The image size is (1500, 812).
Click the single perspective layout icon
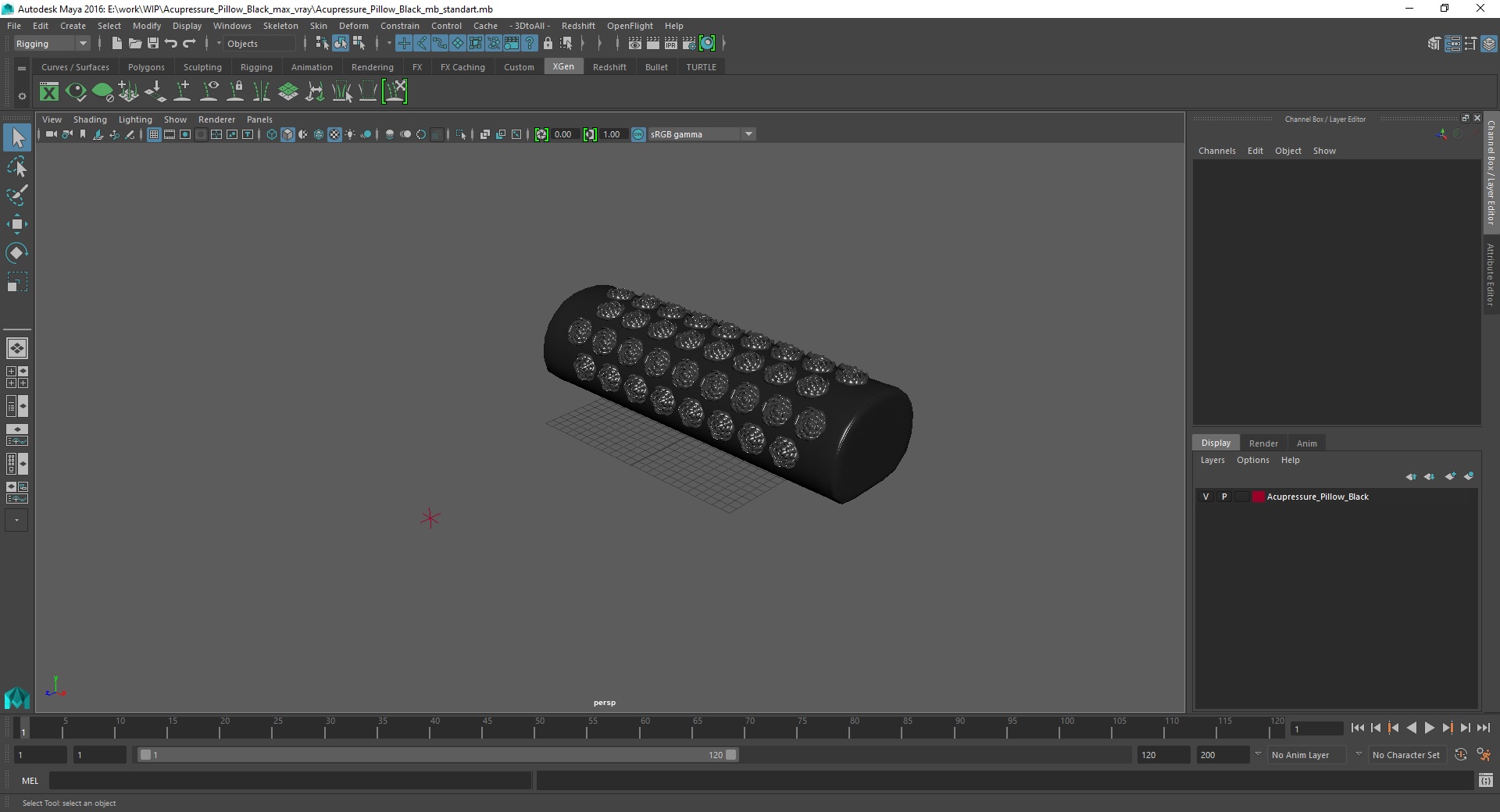coord(17,348)
